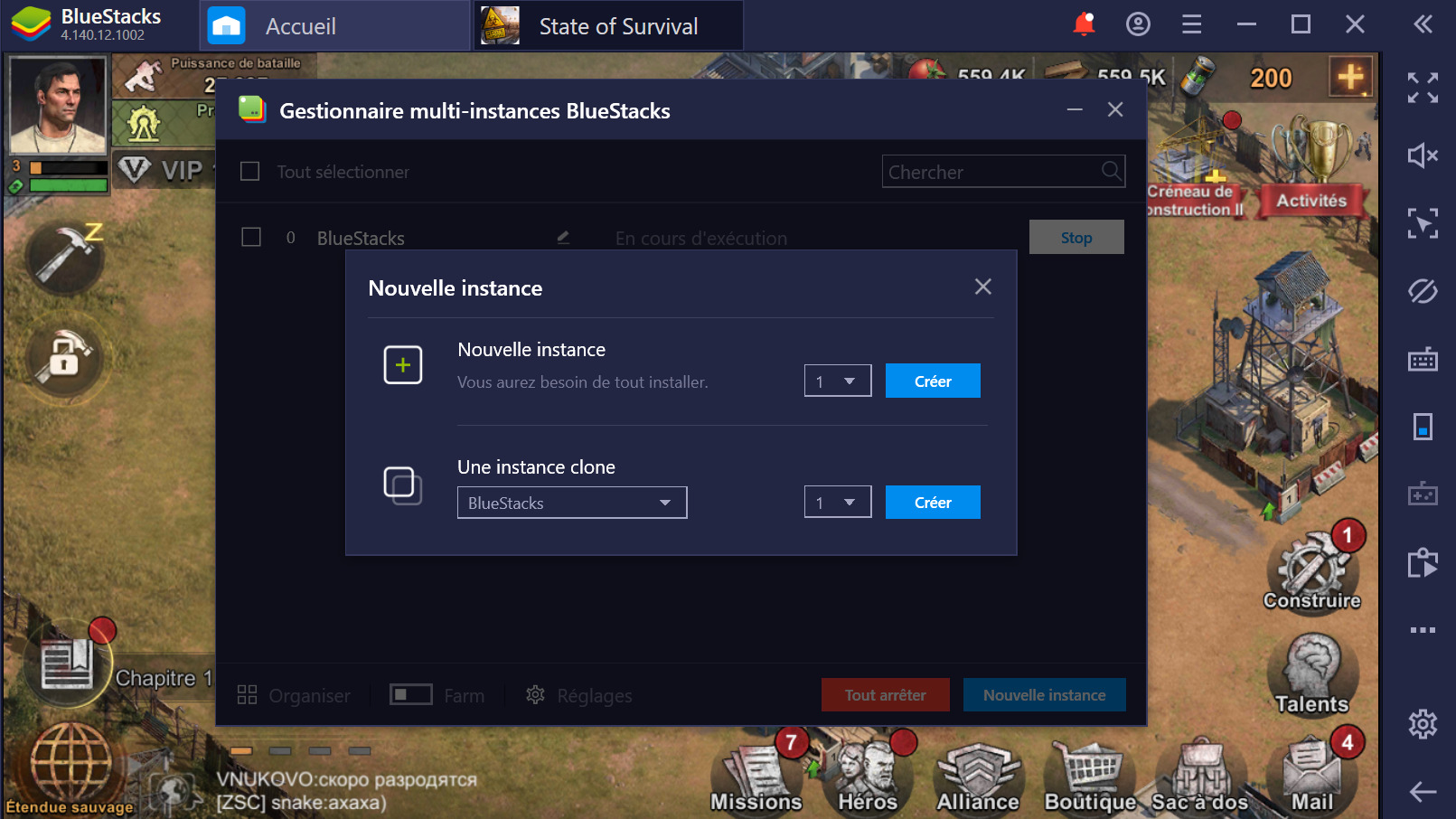Mute the volume in sidebar
Viewport: 1456px width, 819px height.
point(1423,155)
